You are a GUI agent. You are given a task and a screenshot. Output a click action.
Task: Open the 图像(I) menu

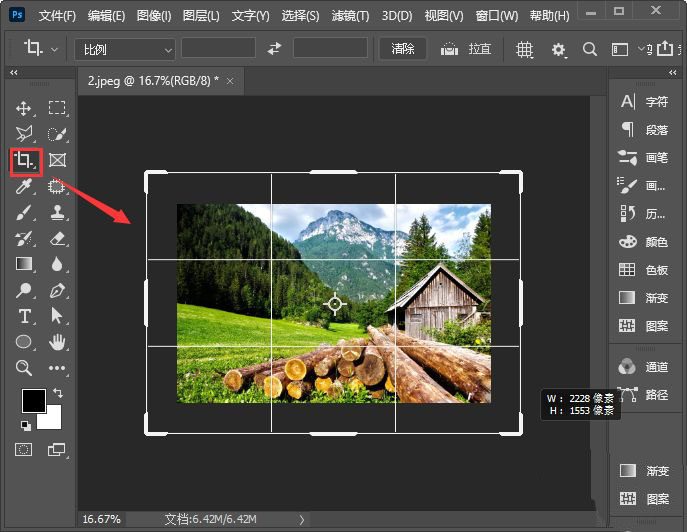click(x=154, y=16)
